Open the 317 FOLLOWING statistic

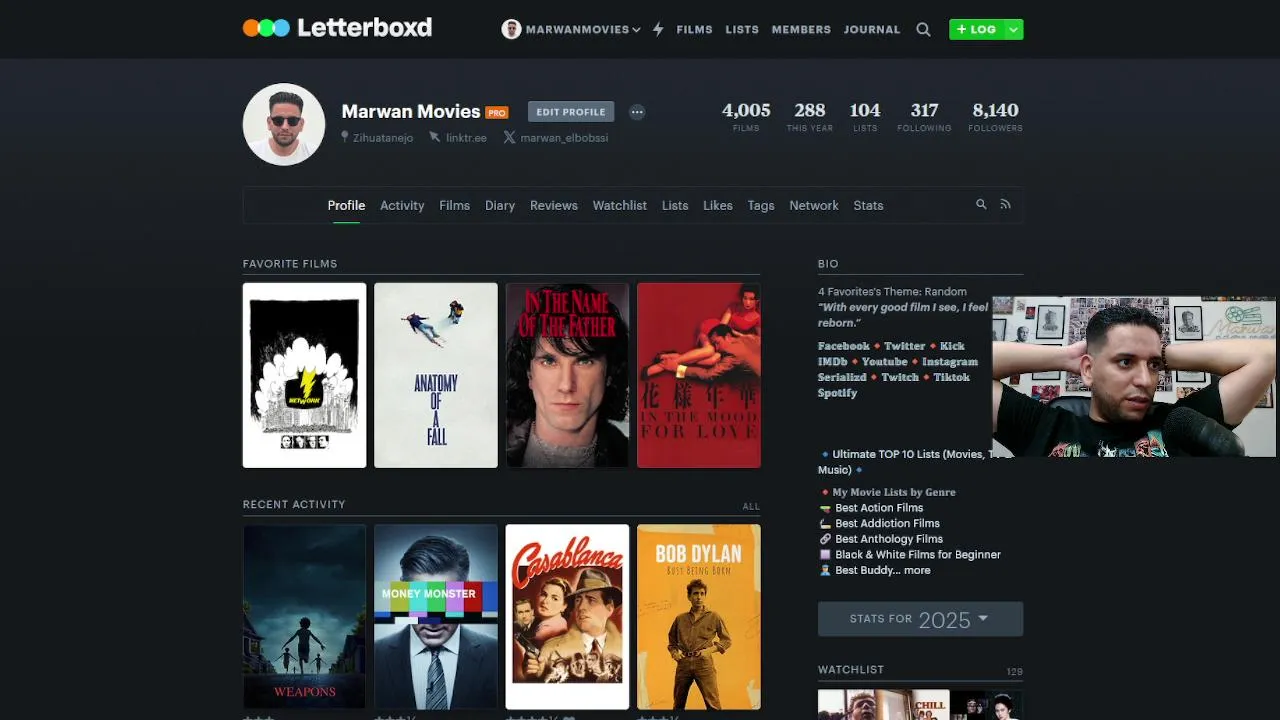tap(924, 116)
